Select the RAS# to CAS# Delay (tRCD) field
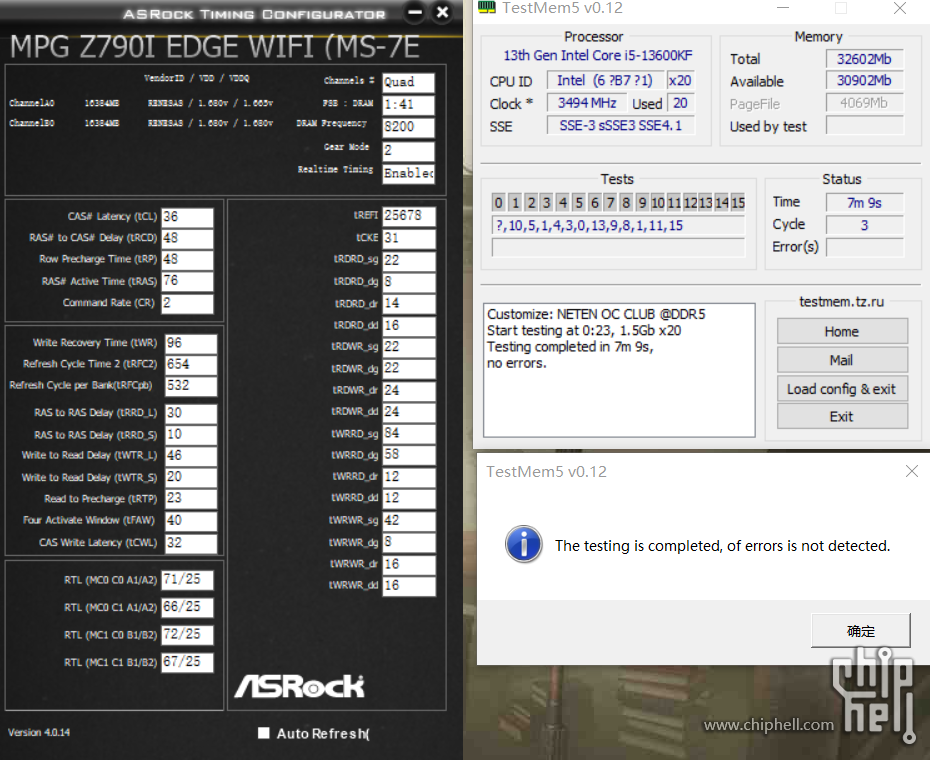This screenshot has width=930, height=760. point(187,239)
